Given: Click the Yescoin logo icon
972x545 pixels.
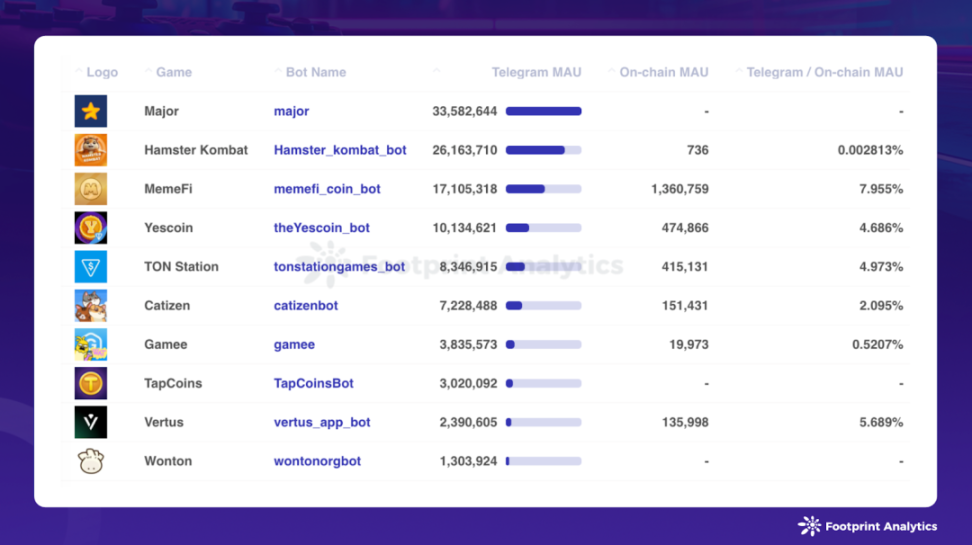Looking at the screenshot, I should click(91, 228).
